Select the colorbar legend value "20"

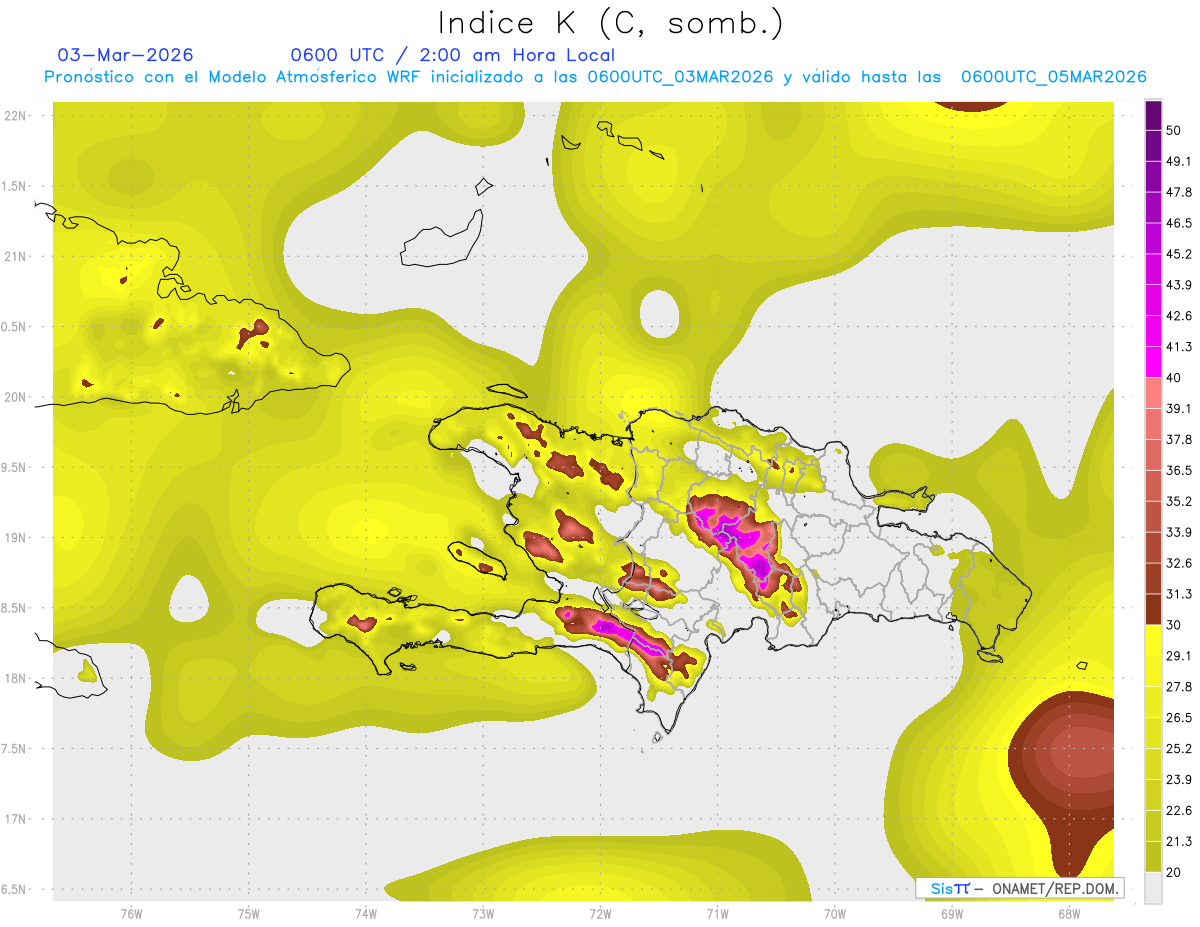point(1174,872)
